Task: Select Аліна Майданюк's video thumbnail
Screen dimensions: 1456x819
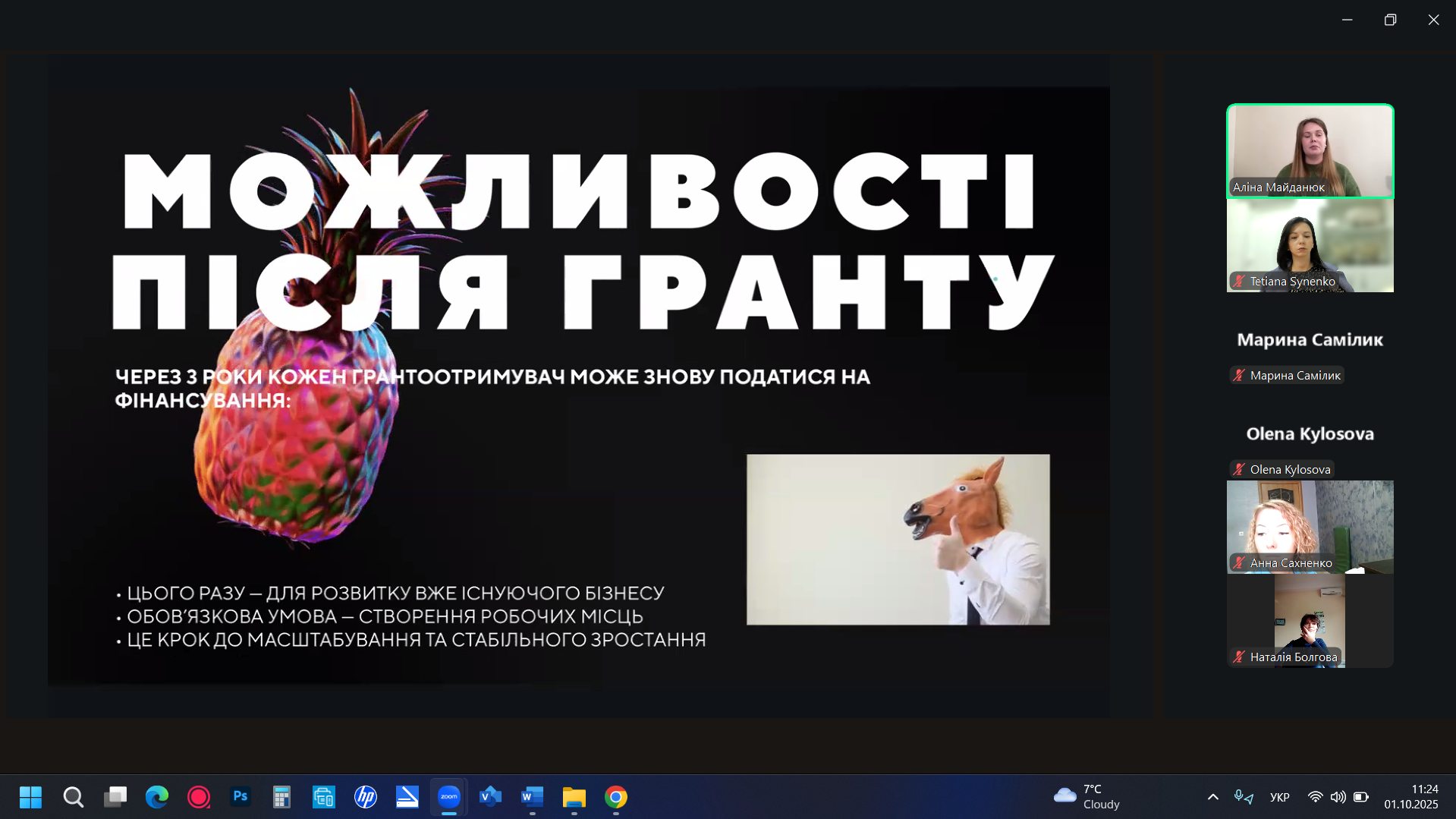Action: point(1310,151)
